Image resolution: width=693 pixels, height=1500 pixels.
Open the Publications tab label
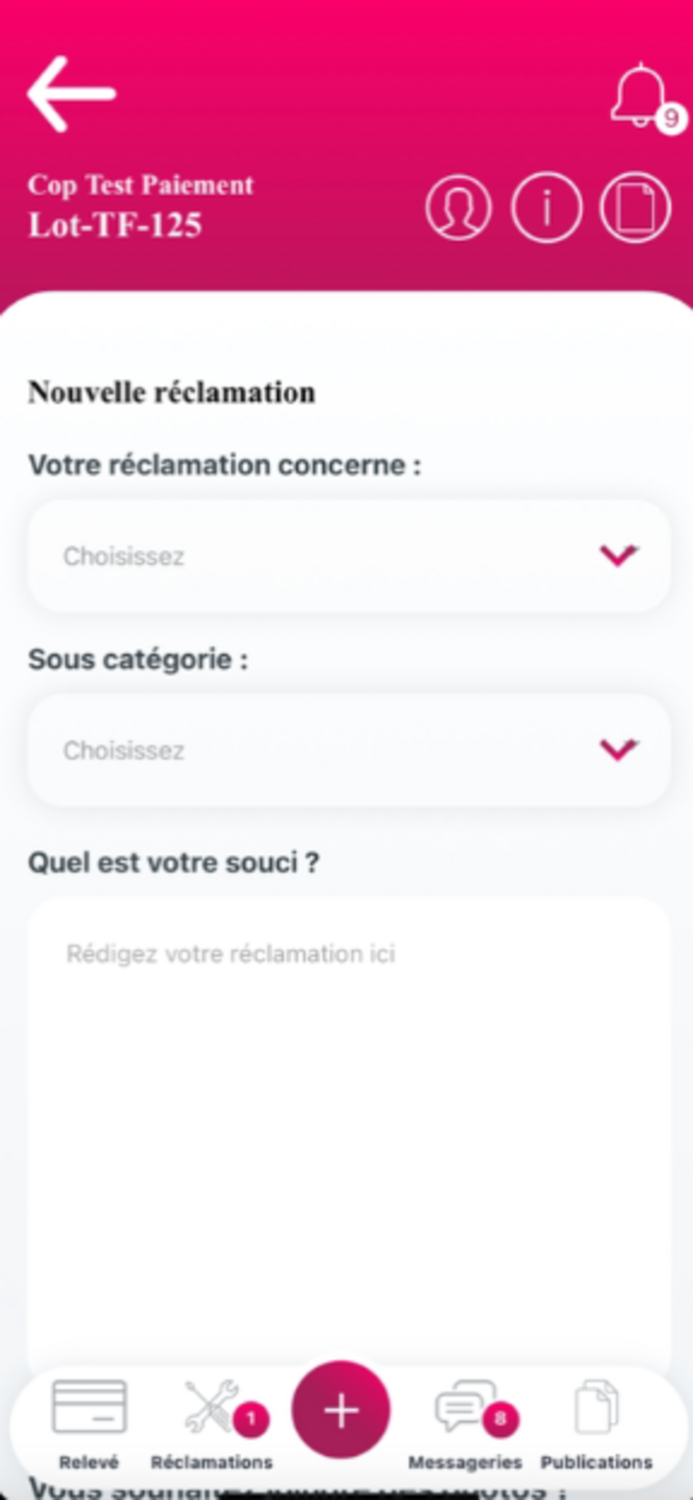595,1461
